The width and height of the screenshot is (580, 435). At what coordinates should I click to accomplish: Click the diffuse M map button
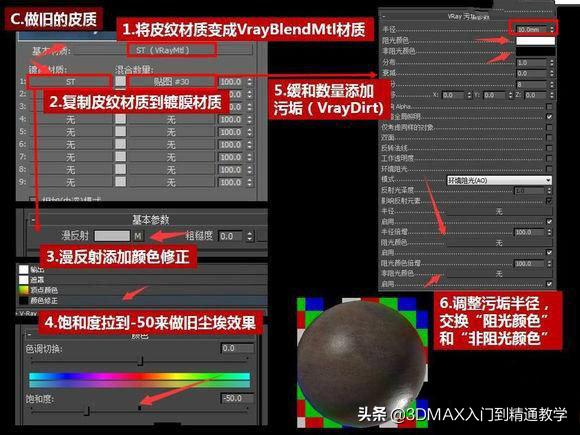[x=138, y=236]
